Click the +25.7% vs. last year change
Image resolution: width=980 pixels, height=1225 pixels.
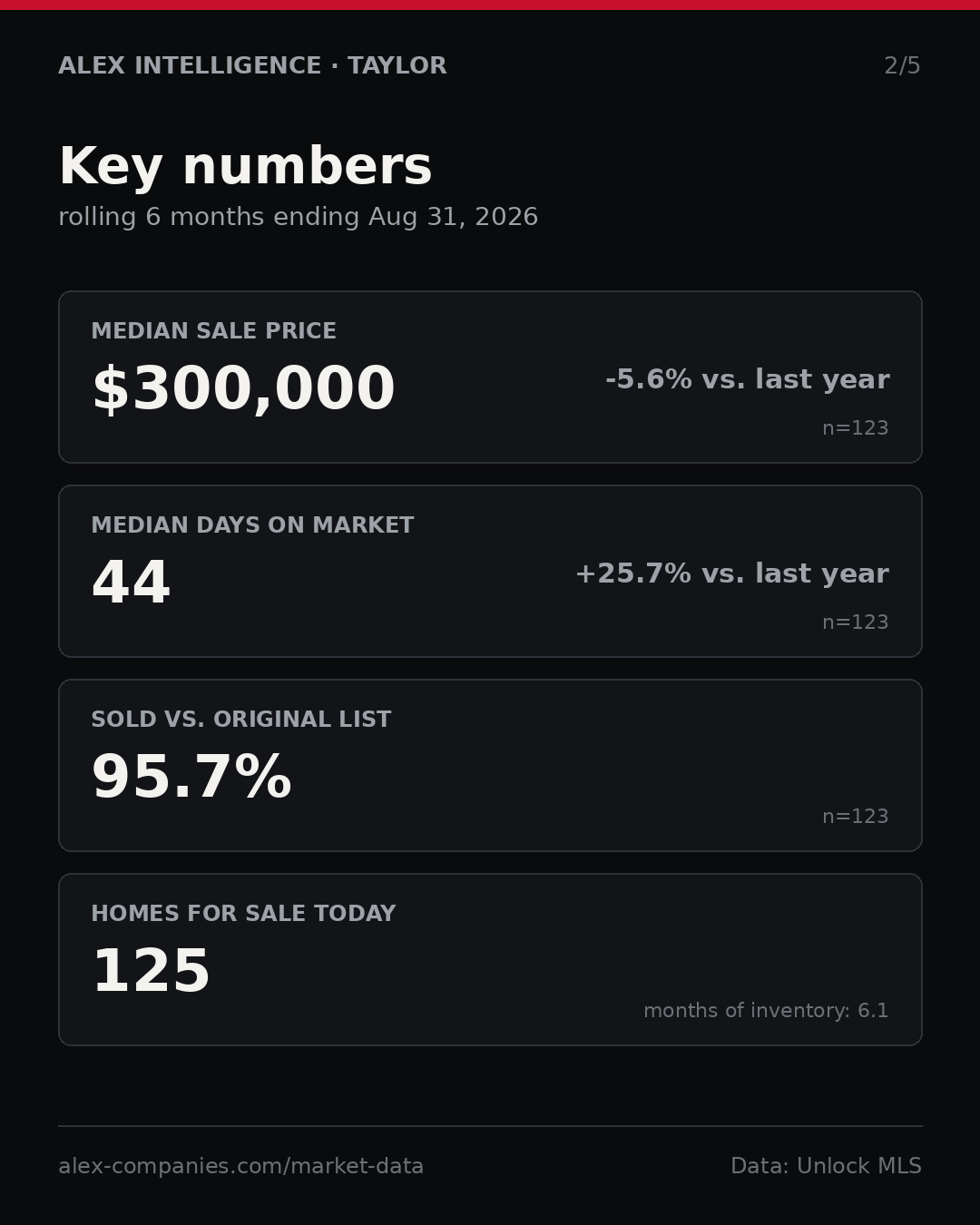(x=731, y=573)
